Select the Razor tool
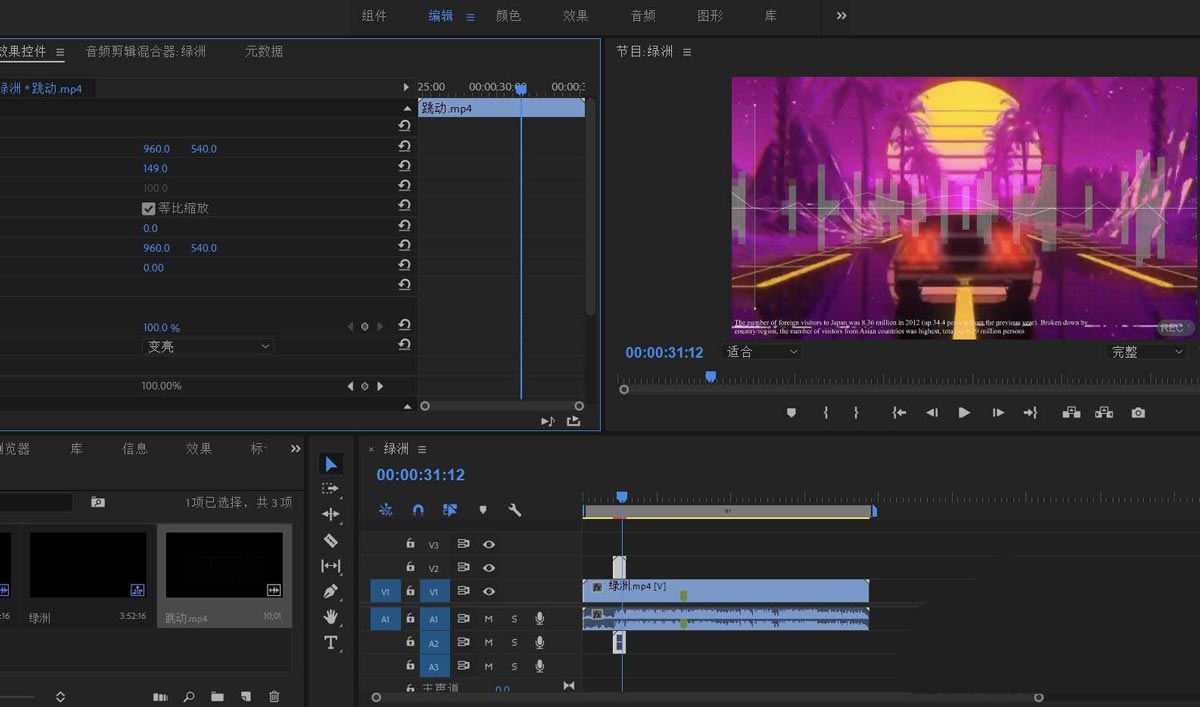The width and height of the screenshot is (1200, 707). [x=331, y=540]
